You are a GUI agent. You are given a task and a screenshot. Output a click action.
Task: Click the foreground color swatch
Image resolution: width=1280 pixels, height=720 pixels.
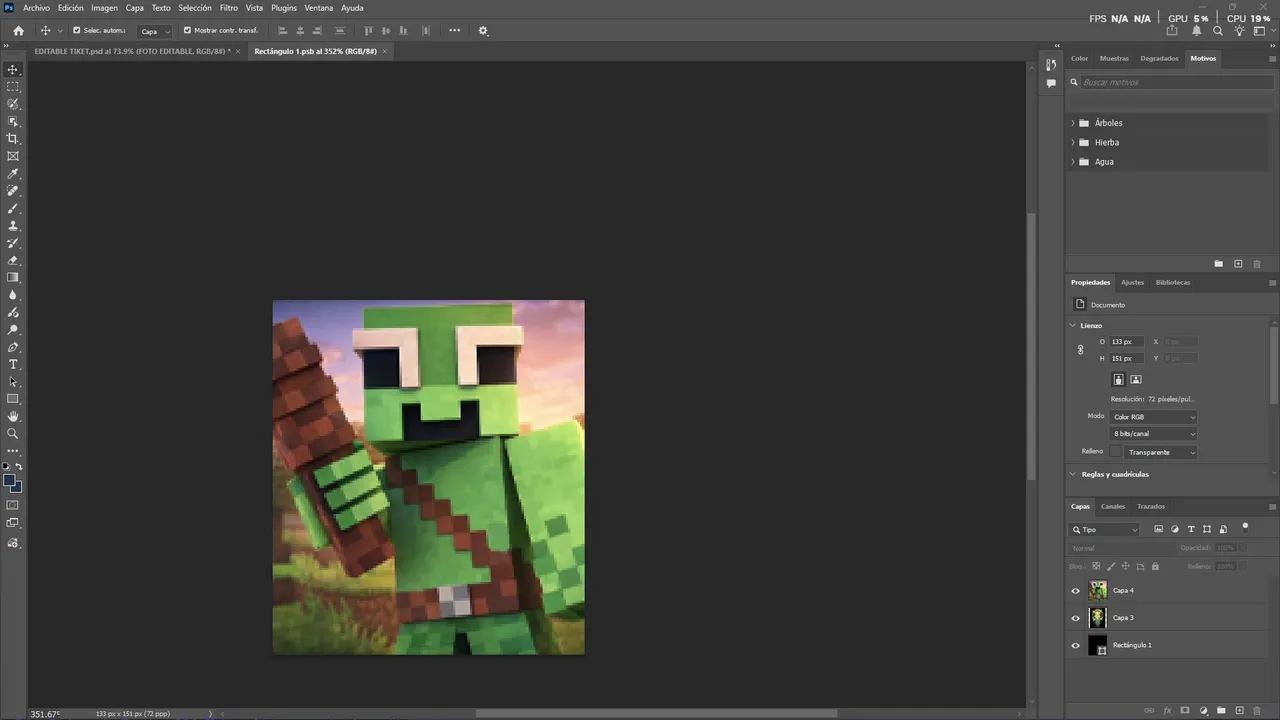point(10,481)
